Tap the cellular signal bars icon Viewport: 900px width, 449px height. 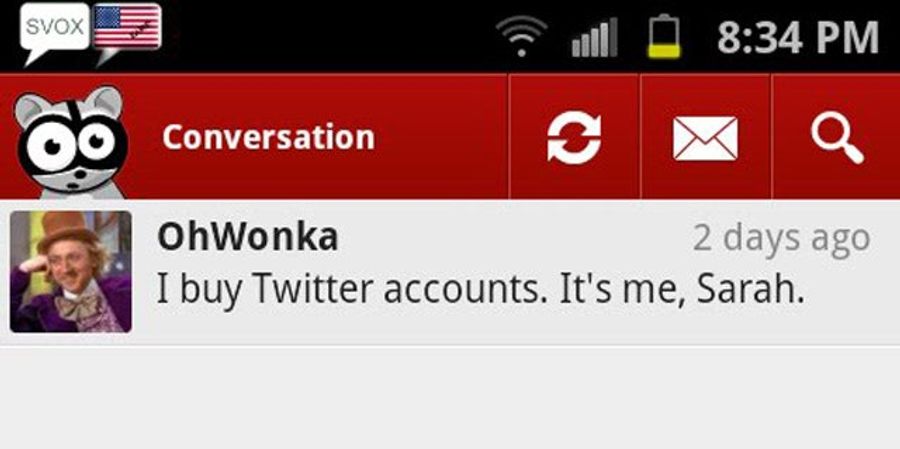[x=594, y=37]
